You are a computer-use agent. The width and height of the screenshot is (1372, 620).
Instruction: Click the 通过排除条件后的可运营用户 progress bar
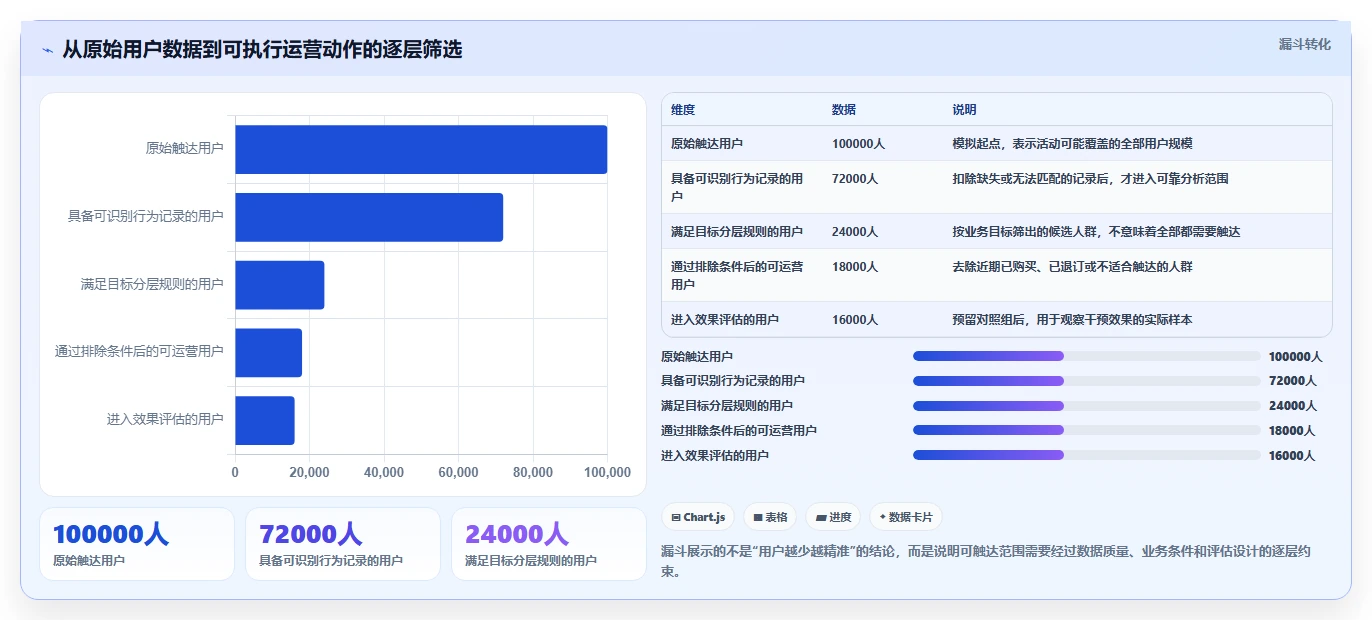1087,431
